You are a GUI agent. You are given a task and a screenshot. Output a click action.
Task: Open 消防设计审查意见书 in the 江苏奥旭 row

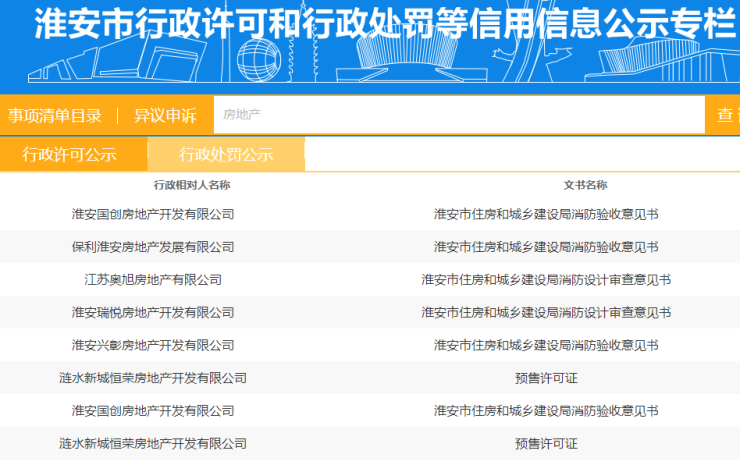(546, 280)
